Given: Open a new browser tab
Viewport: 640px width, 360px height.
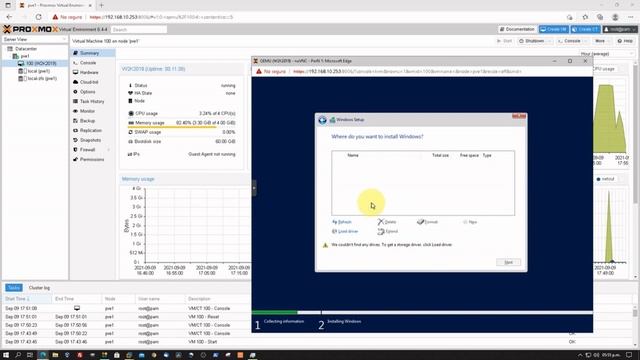Looking at the screenshot, I should point(101,5).
